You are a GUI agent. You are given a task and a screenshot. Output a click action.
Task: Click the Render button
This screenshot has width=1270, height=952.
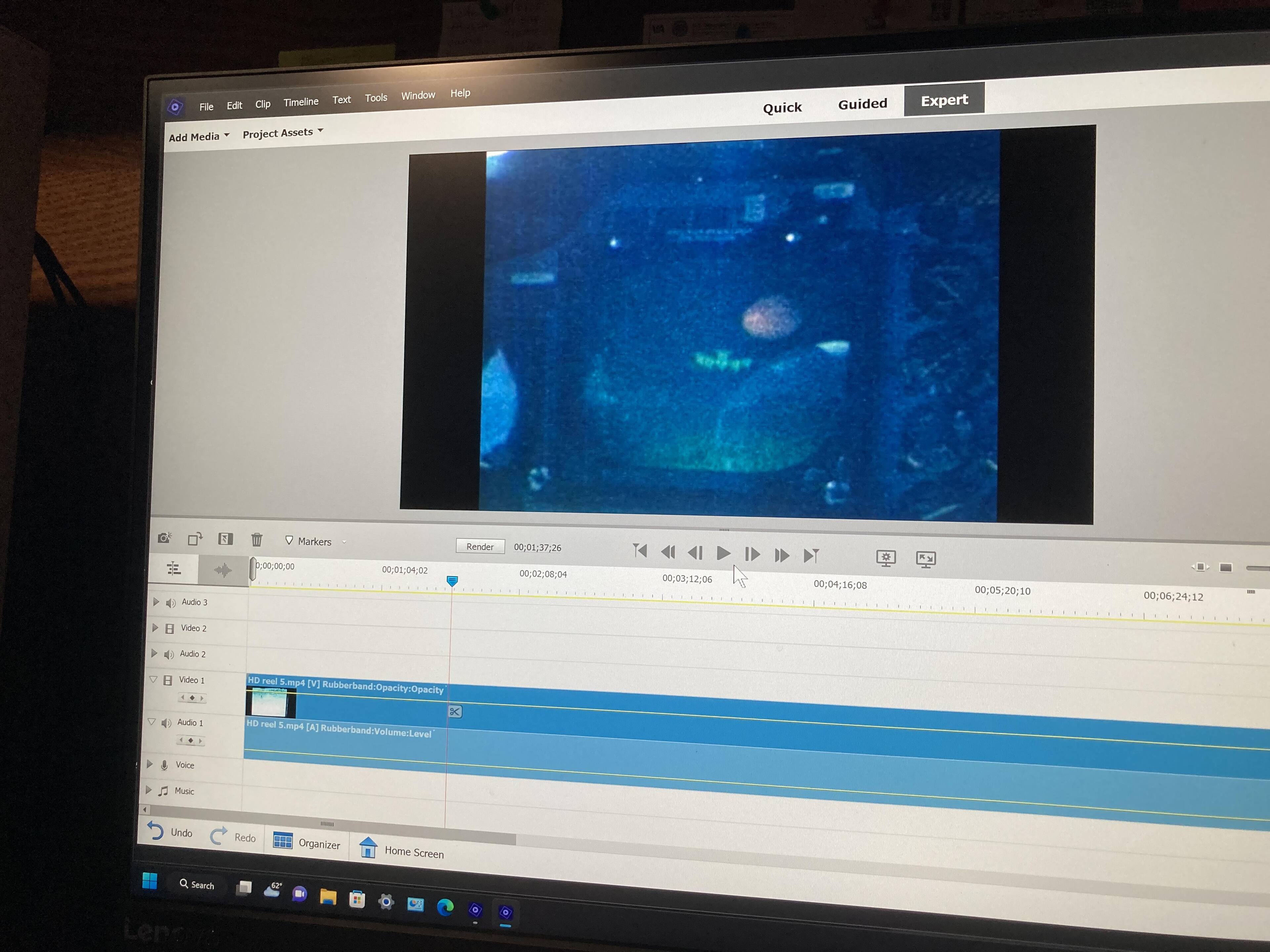point(480,546)
